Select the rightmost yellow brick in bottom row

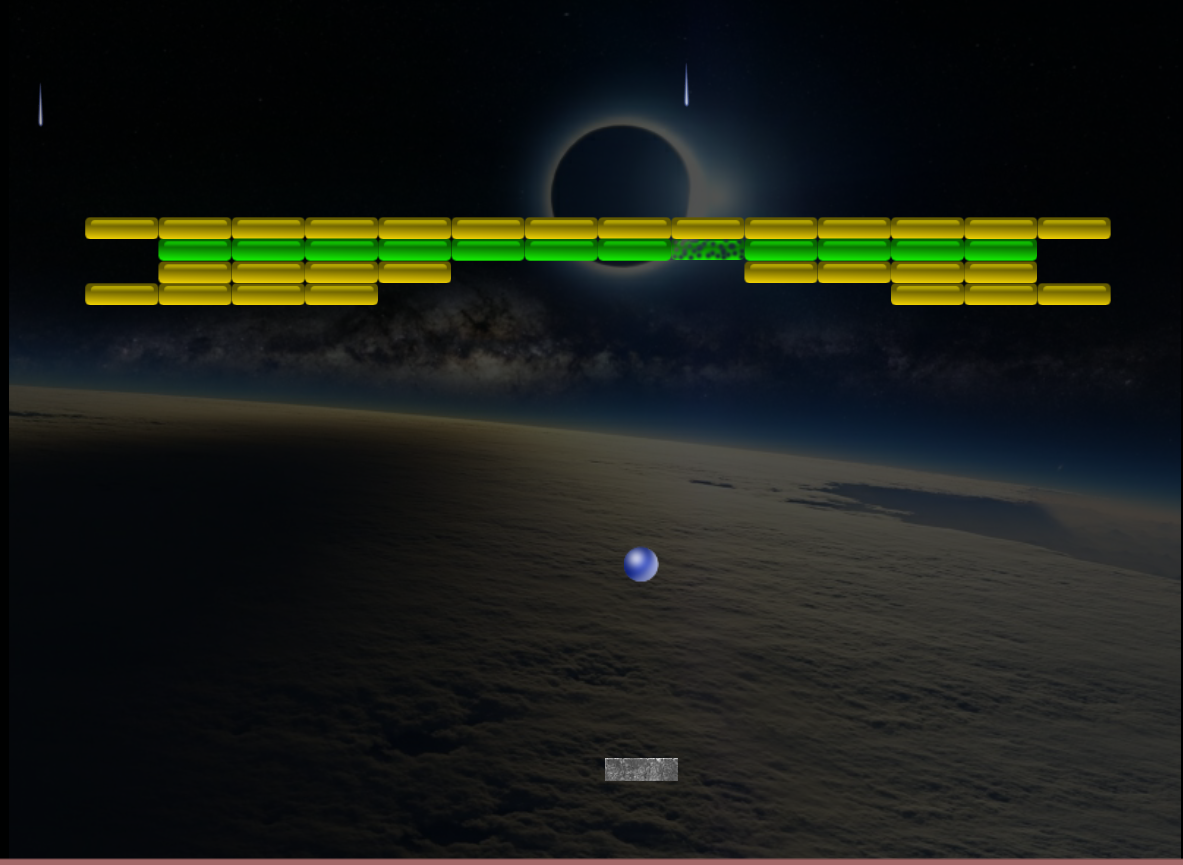point(1074,294)
